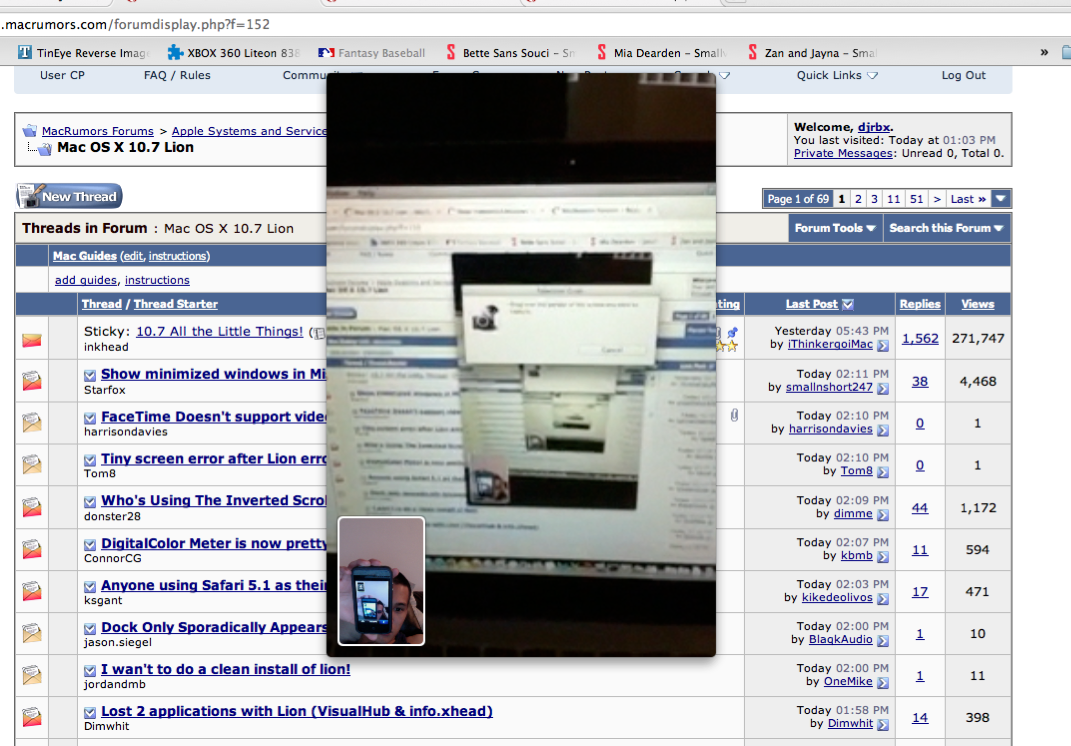This screenshot has width=1071, height=746.
Task: Click go-to-last-post arrow beside Tom8 in Last Post
Action: (882, 472)
